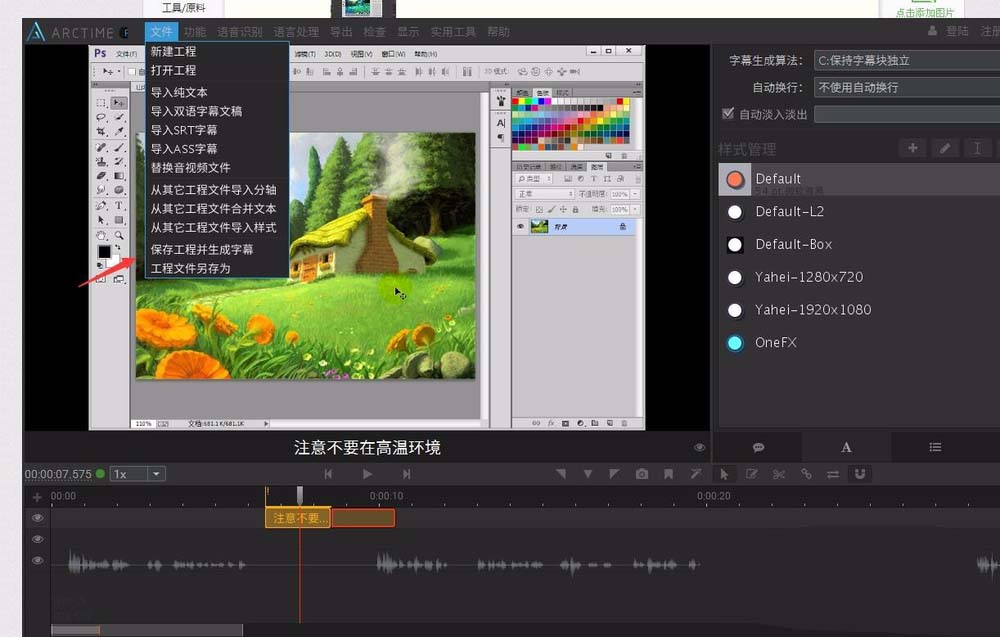Add a new style with plus button
1000x637 pixels.
(913, 148)
